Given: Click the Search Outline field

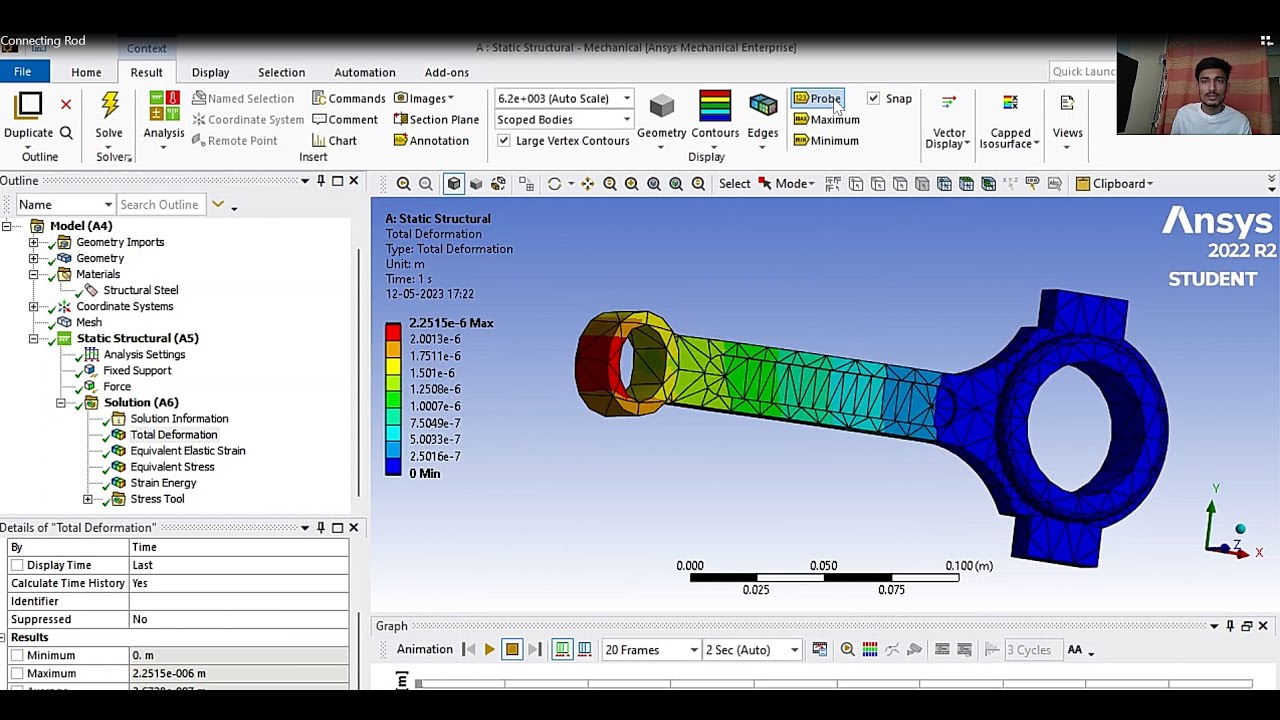Looking at the screenshot, I should coord(159,204).
